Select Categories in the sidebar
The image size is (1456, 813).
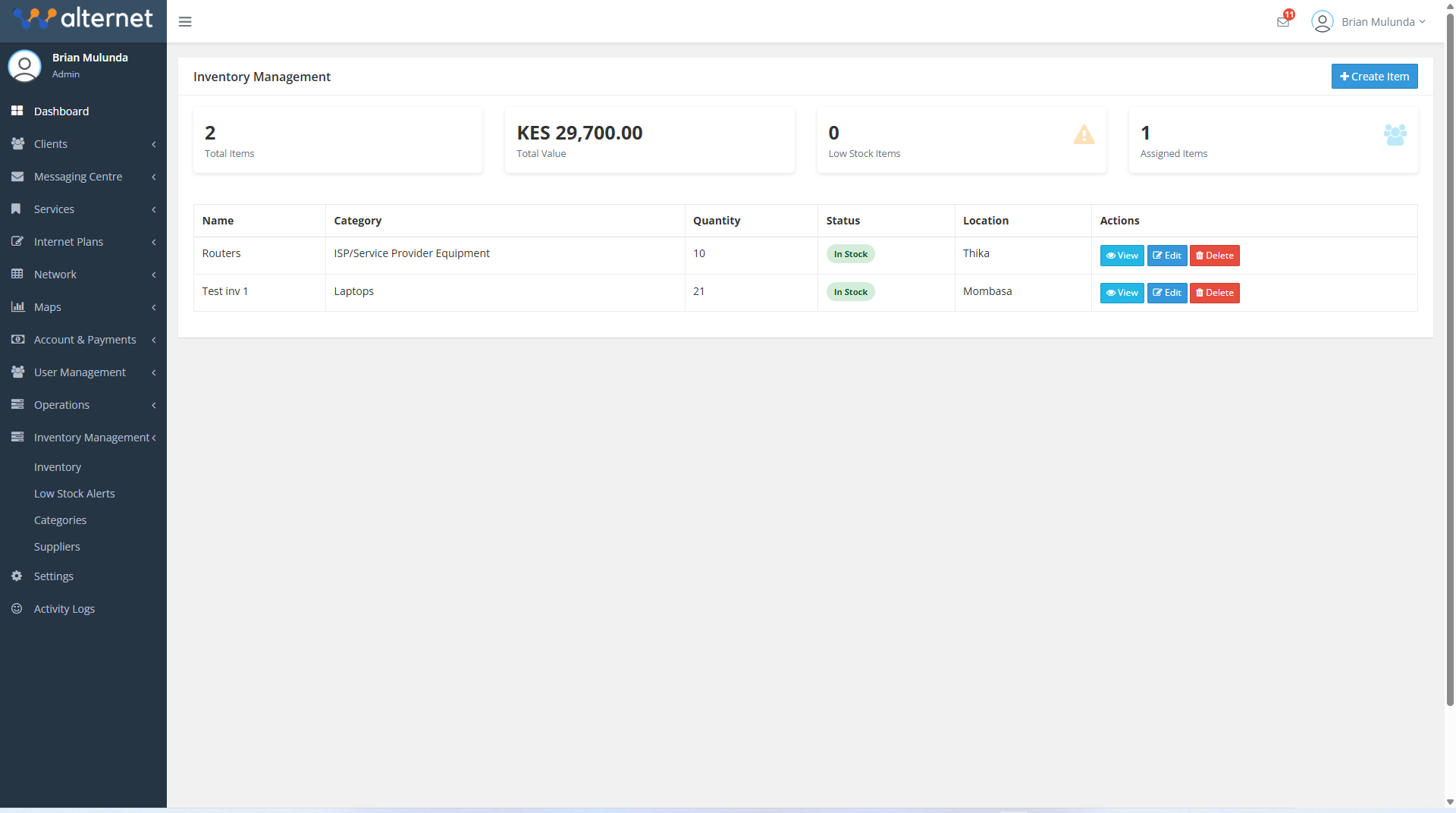coord(60,520)
